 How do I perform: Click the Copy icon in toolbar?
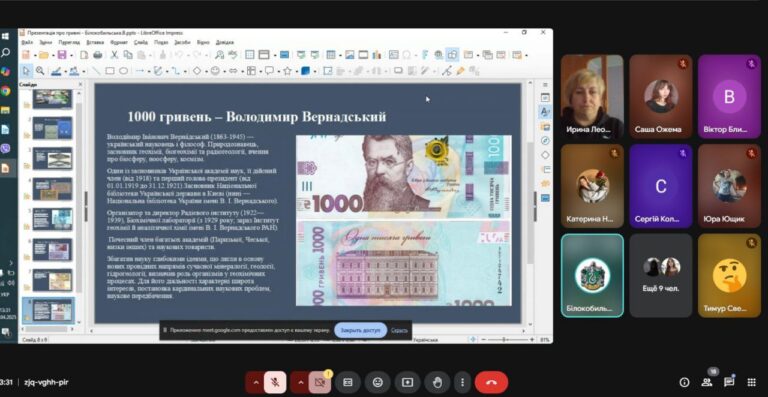click(128, 55)
